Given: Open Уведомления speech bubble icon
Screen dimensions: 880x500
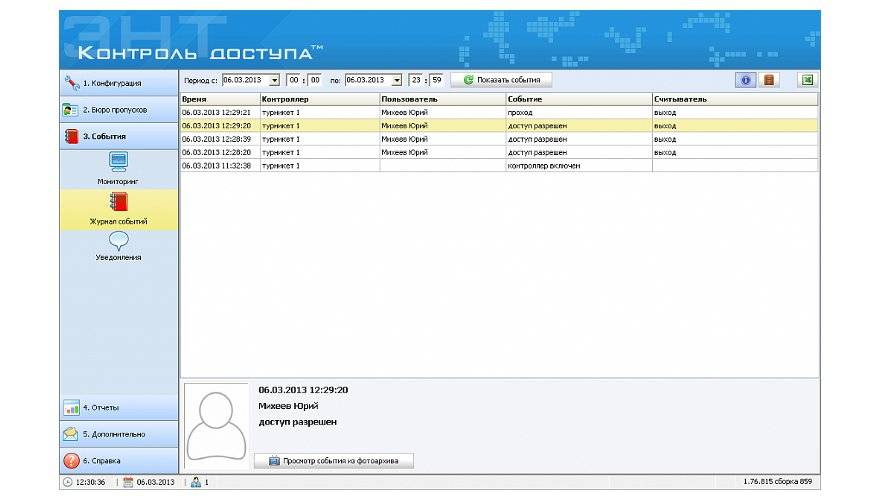Looking at the screenshot, I should pos(118,241).
